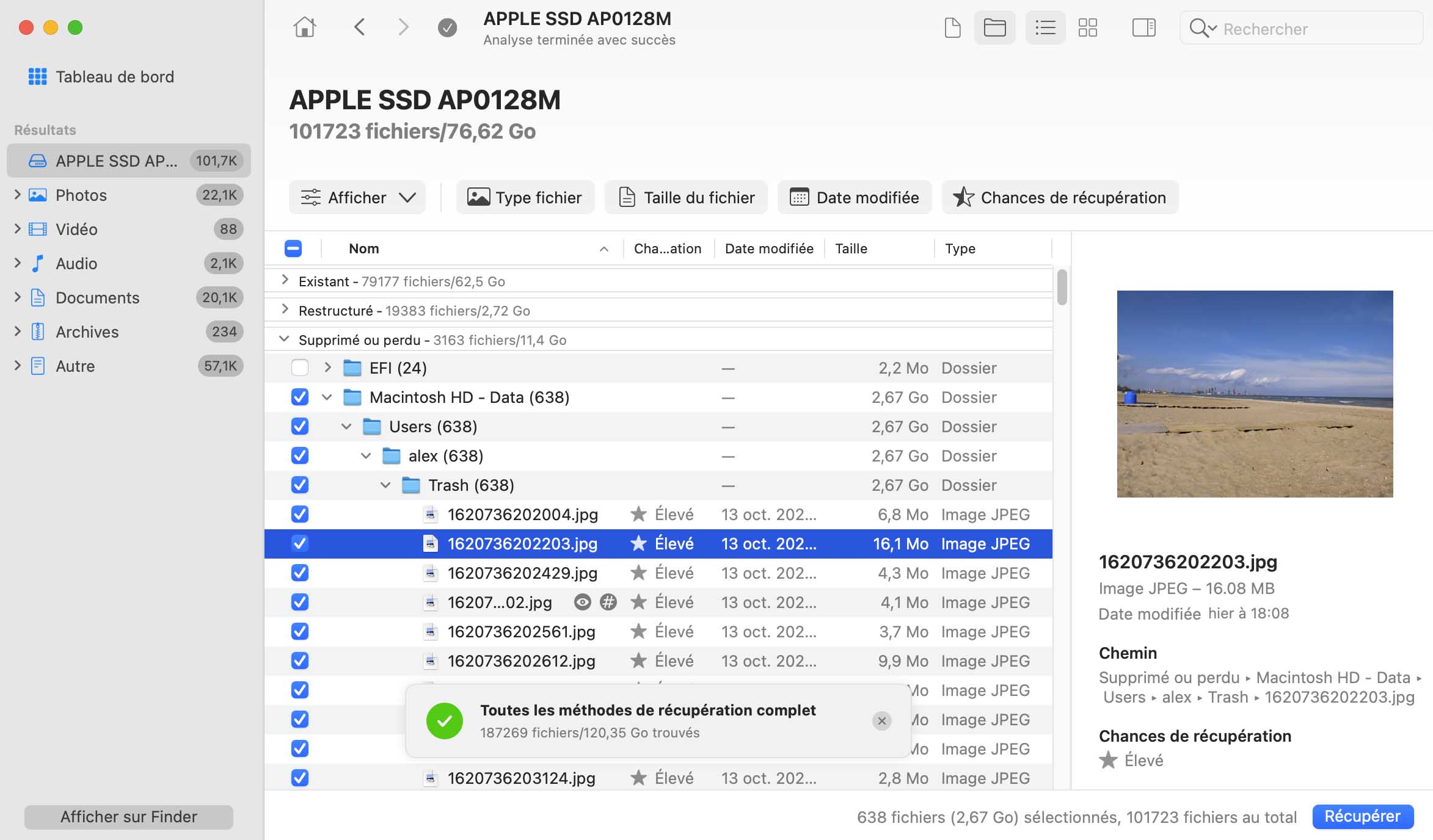The width and height of the screenshot is (1433, 840).
Task: Click the search magnifier icon
Action: 1202,28
